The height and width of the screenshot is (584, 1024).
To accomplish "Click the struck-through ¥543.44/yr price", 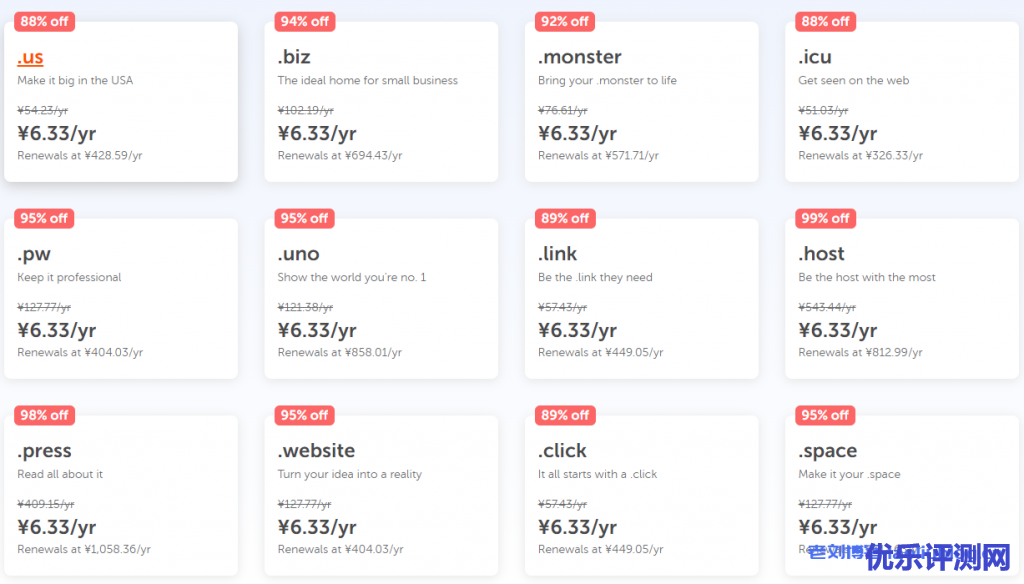I will [827, 307].
